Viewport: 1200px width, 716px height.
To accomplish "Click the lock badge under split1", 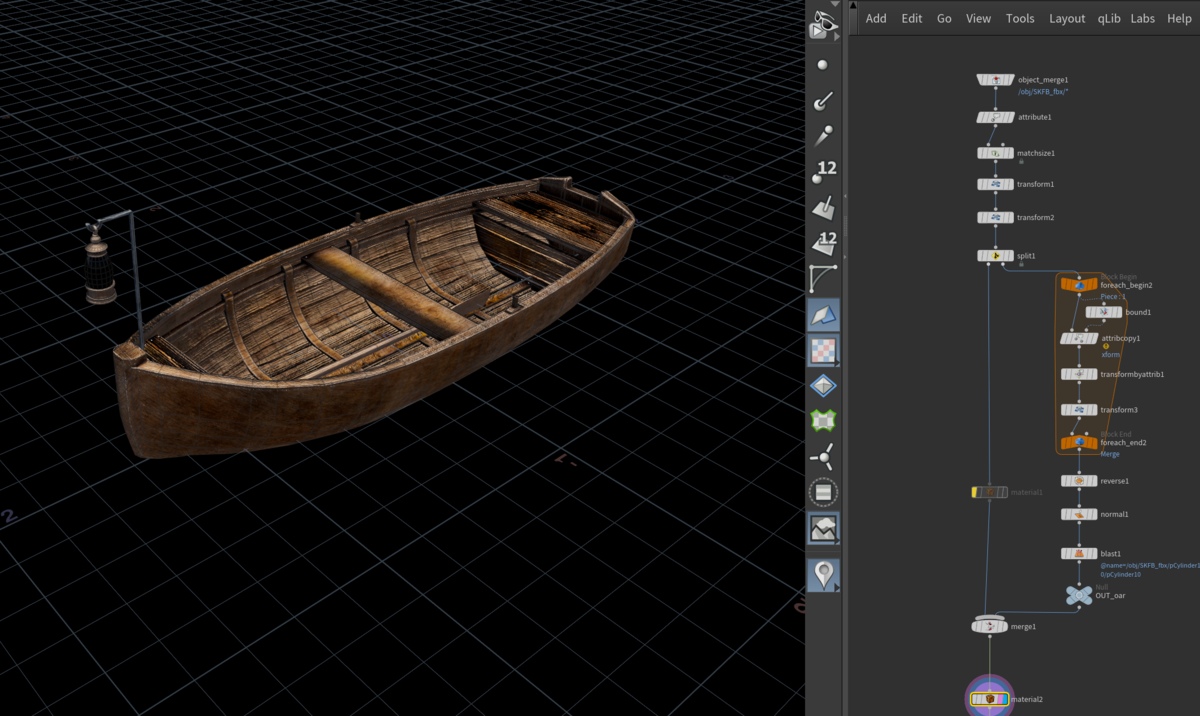I will click(1020, 265).
